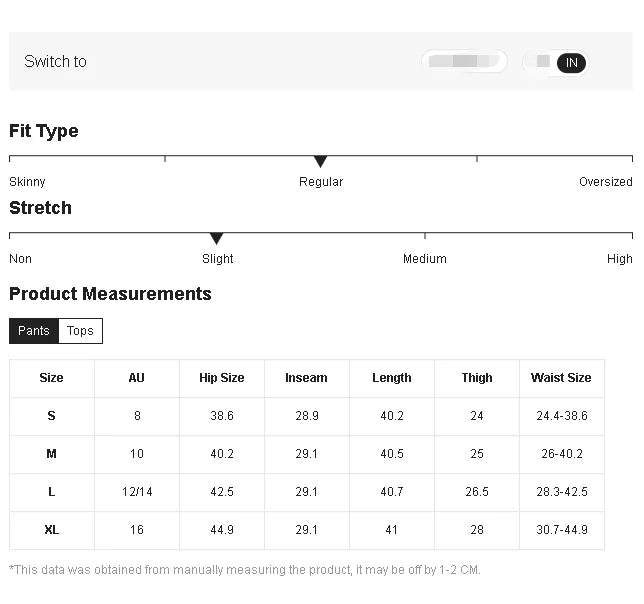Click the Medium label on Stretch scale

coord(424,259)
